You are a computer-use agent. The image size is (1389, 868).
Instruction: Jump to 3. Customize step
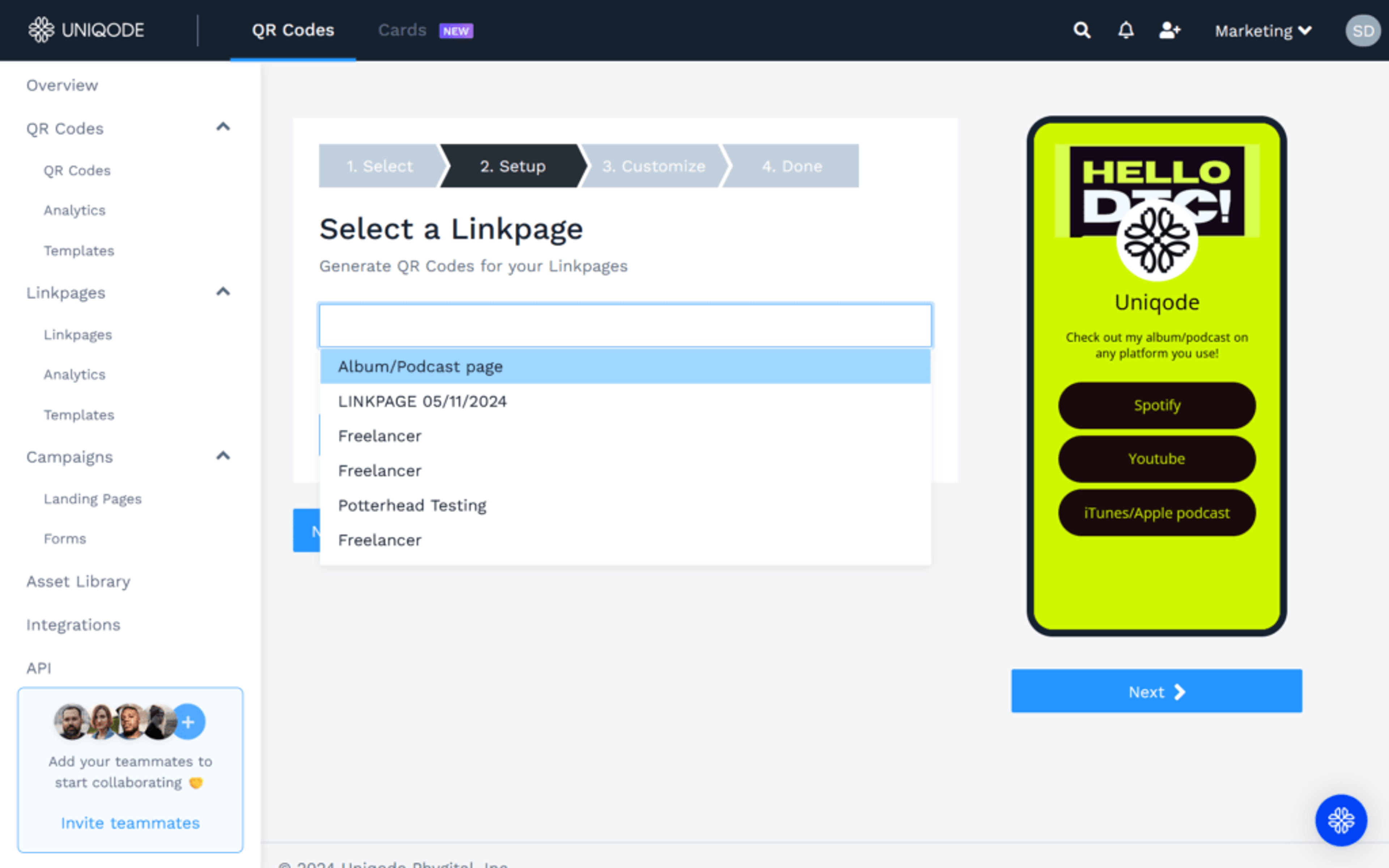pos(653,166)
